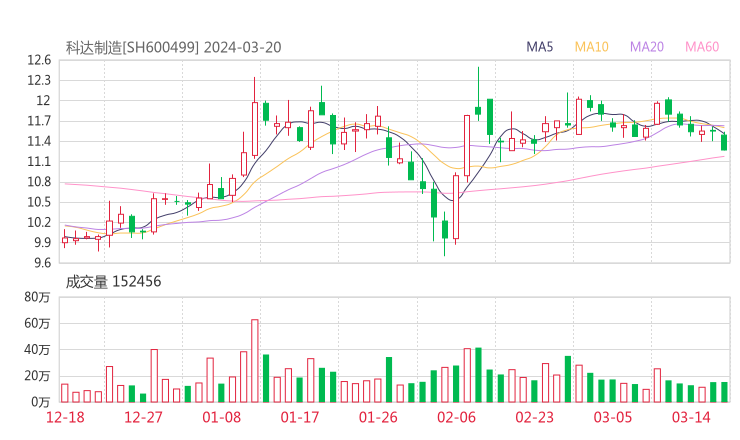The height and width of the screenshot is (440, 740).
Task: Click the 12.3 price axis label
Action: click(x=39, y=80)
